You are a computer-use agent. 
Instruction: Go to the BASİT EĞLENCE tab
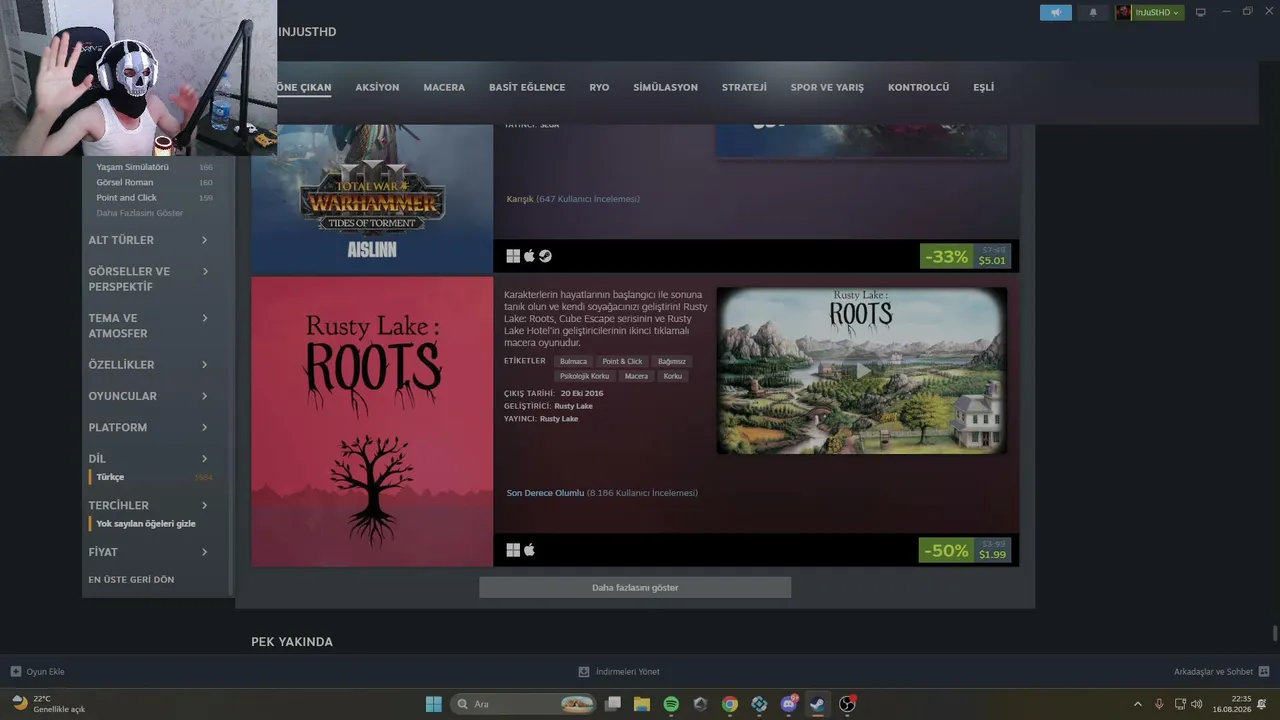pyautogui.click(x=527, y=87)
